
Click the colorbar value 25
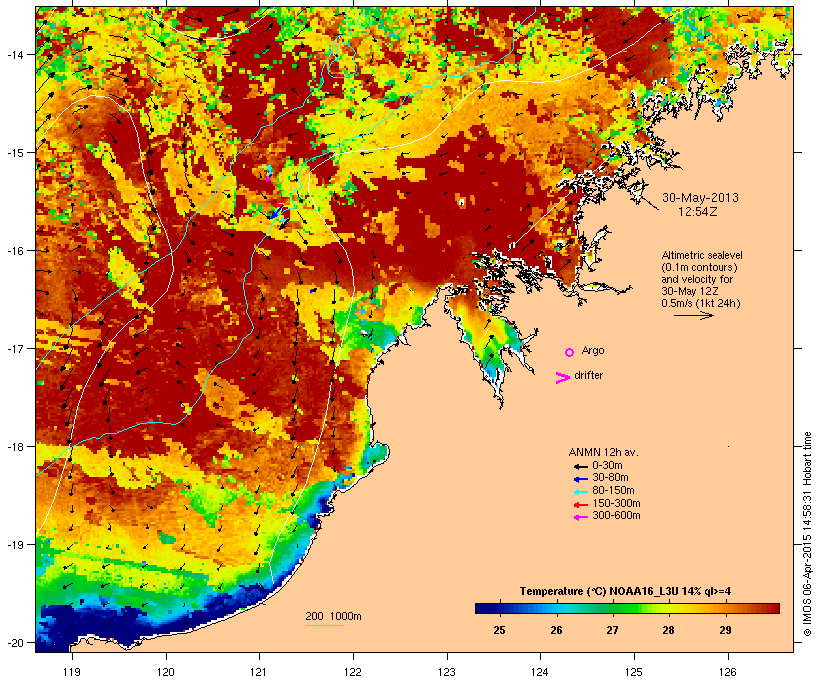499,630
